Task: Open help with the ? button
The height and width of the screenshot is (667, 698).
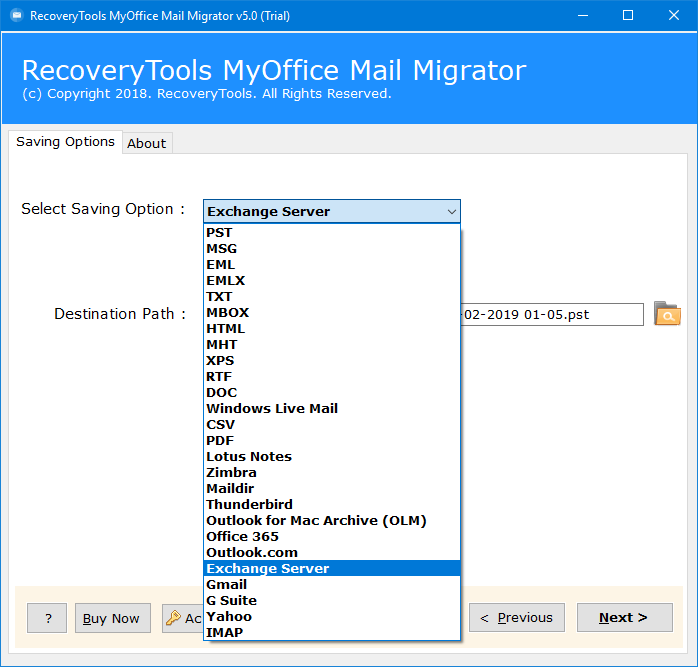Action: tap(47, 618)
